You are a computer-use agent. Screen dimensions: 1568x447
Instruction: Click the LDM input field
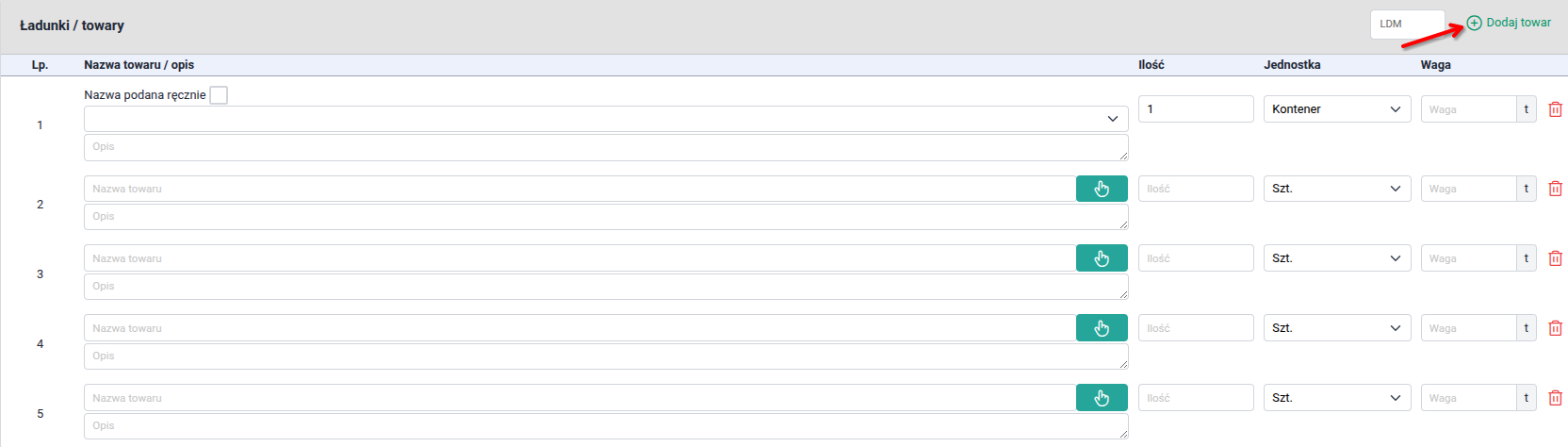1407,25
